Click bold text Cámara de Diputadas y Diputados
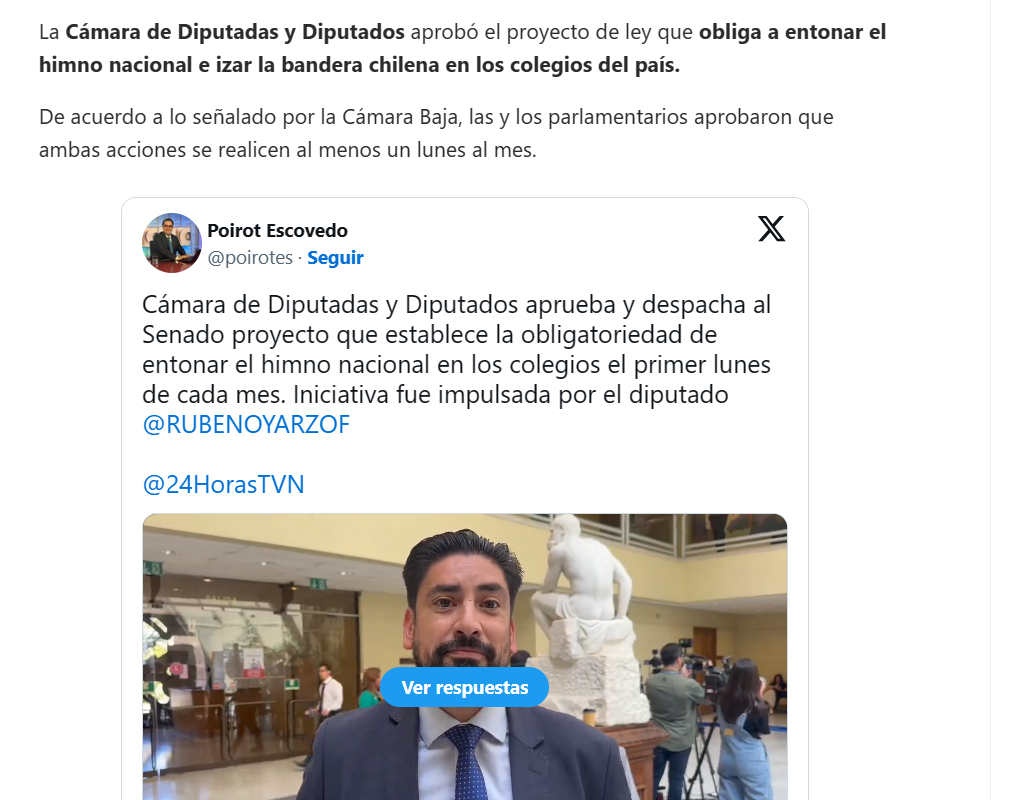The width and height of the screenshot is (1011, 800). point(235,32)
